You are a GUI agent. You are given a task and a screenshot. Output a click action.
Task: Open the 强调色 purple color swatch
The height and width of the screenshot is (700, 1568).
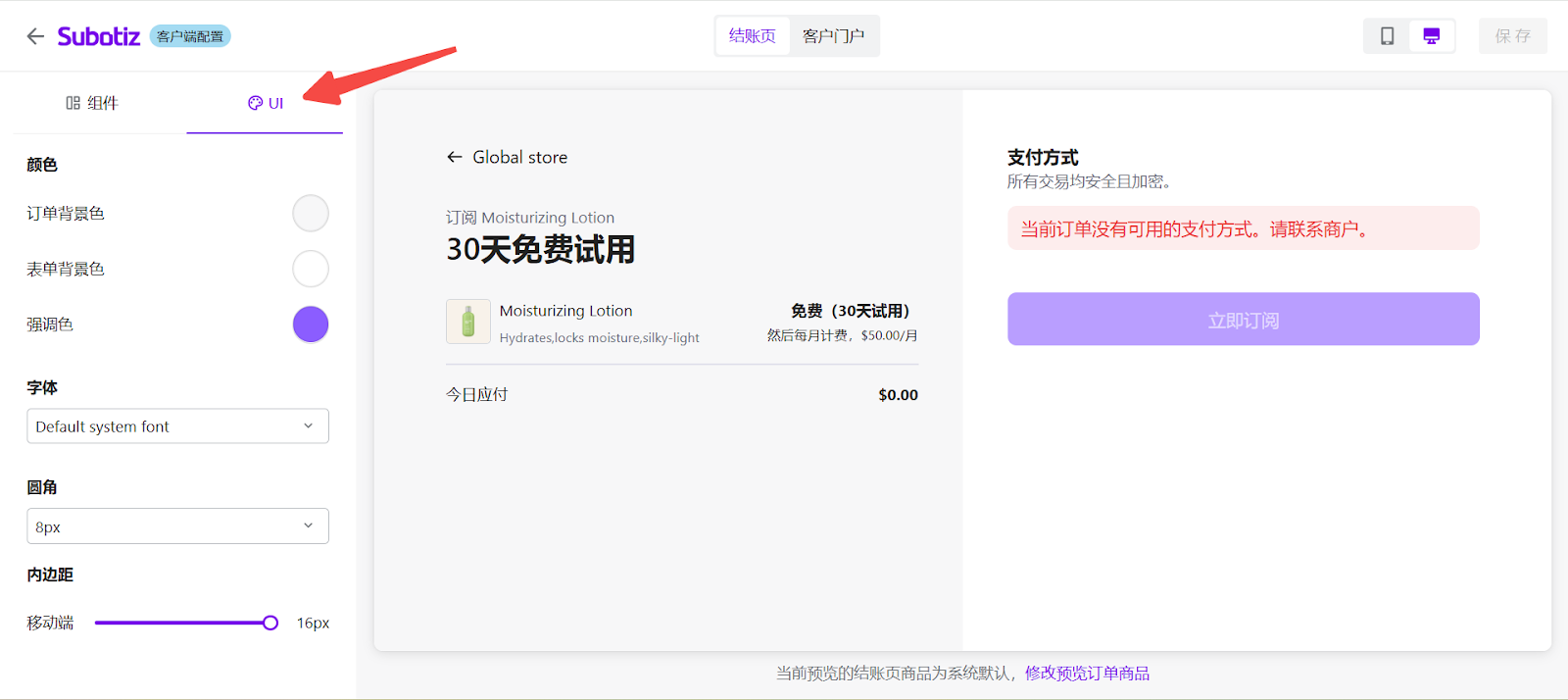[310, 325]
